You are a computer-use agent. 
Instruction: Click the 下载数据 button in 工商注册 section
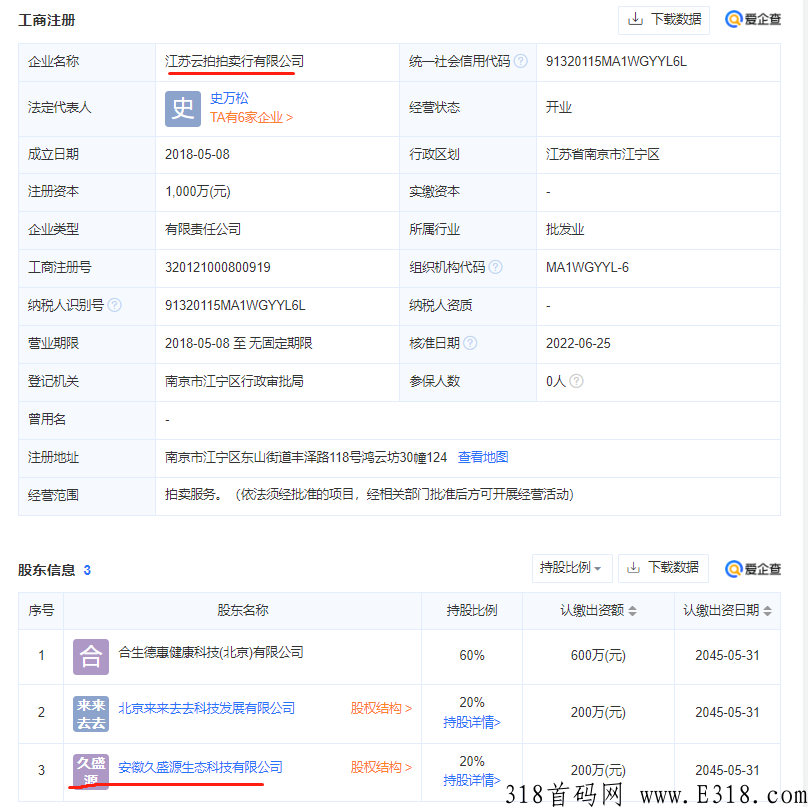(x=663, y=20)
